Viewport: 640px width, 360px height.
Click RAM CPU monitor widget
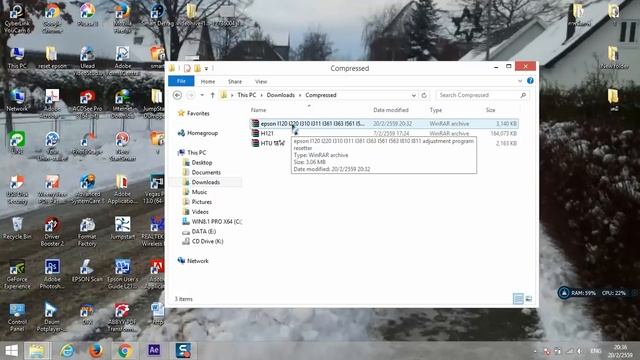click(x=595, y=293)
